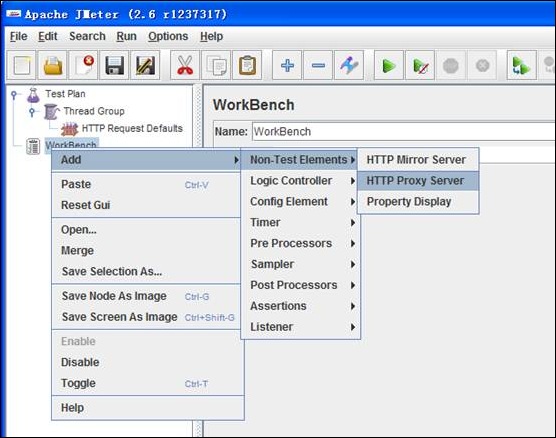Image resolution: width=556 pixels, height=438 pixels.
Task: Expand the Config Element submenu
Action: [300, 202]
